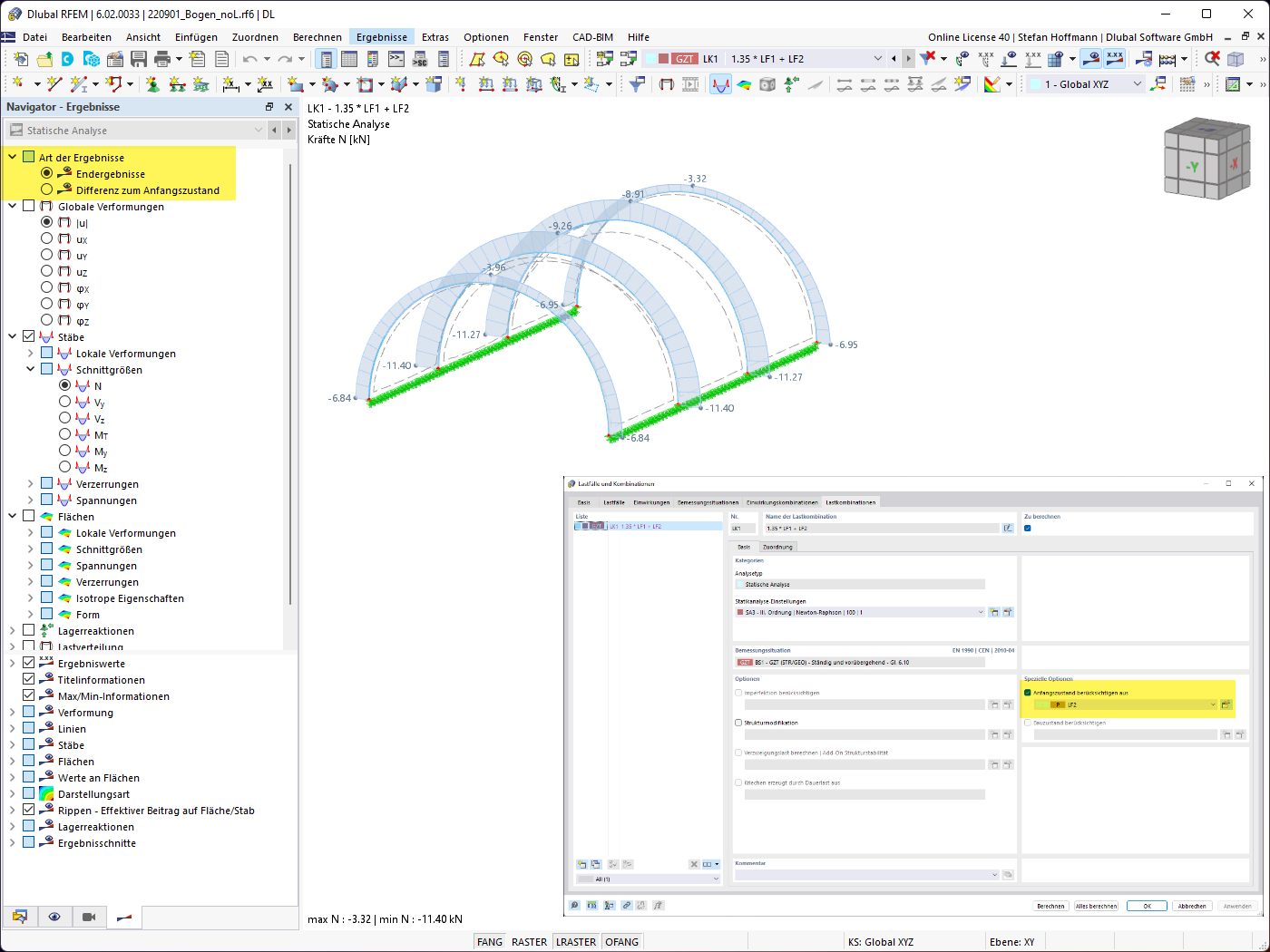Open the 1 - Global XYZ coordinate dropdown
This screenshot has width=1270, height=952.
1138,84
